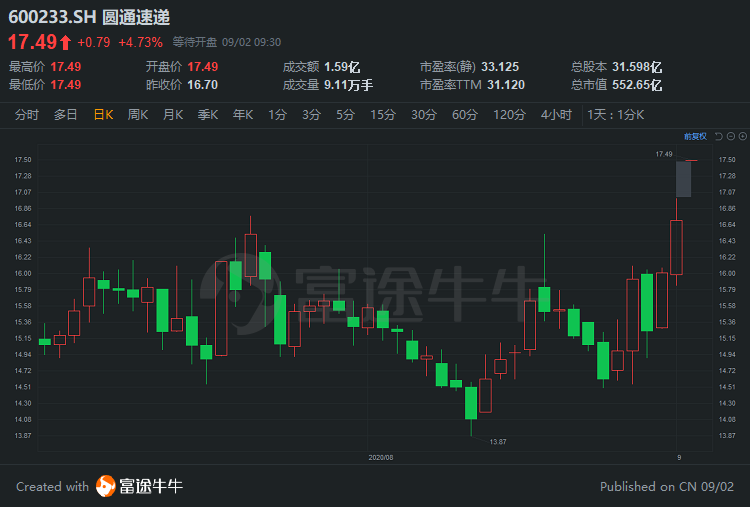Screen dimensions: 750x507
Task: Click the 总市值 552.65亿 value
Action: point(637,85)
